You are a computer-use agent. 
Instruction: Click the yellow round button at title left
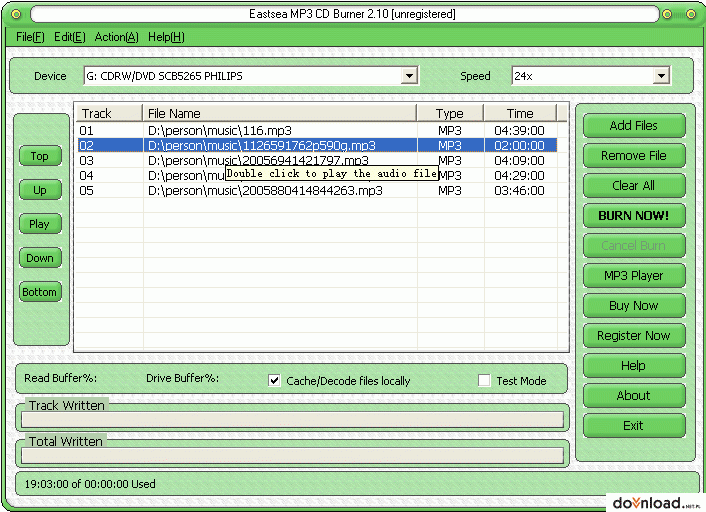point(16,14)
